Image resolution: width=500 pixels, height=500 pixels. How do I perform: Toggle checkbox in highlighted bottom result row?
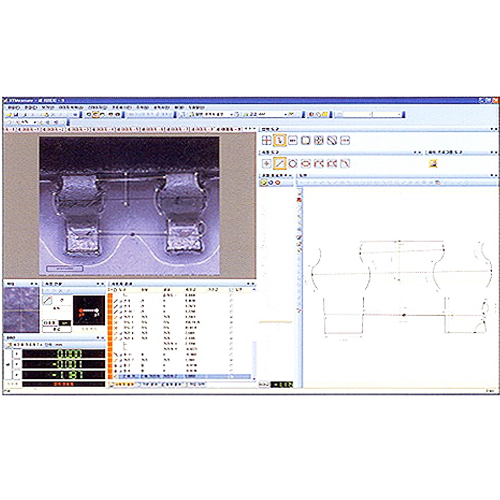[x=231, y=376]
